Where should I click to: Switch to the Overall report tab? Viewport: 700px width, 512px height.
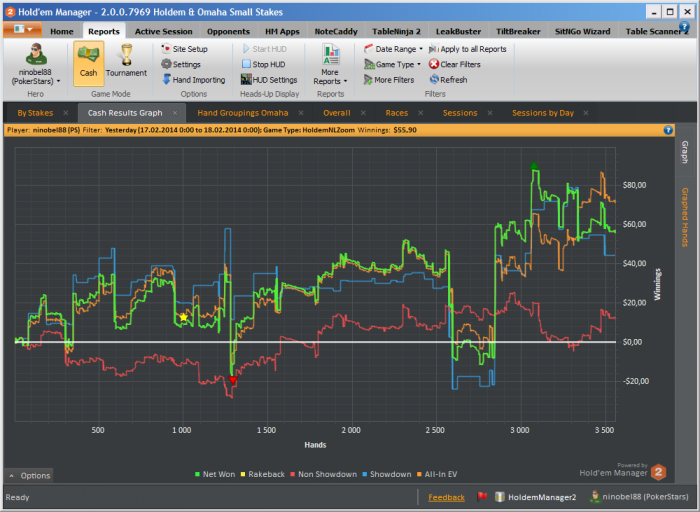(x=337, y=113)
